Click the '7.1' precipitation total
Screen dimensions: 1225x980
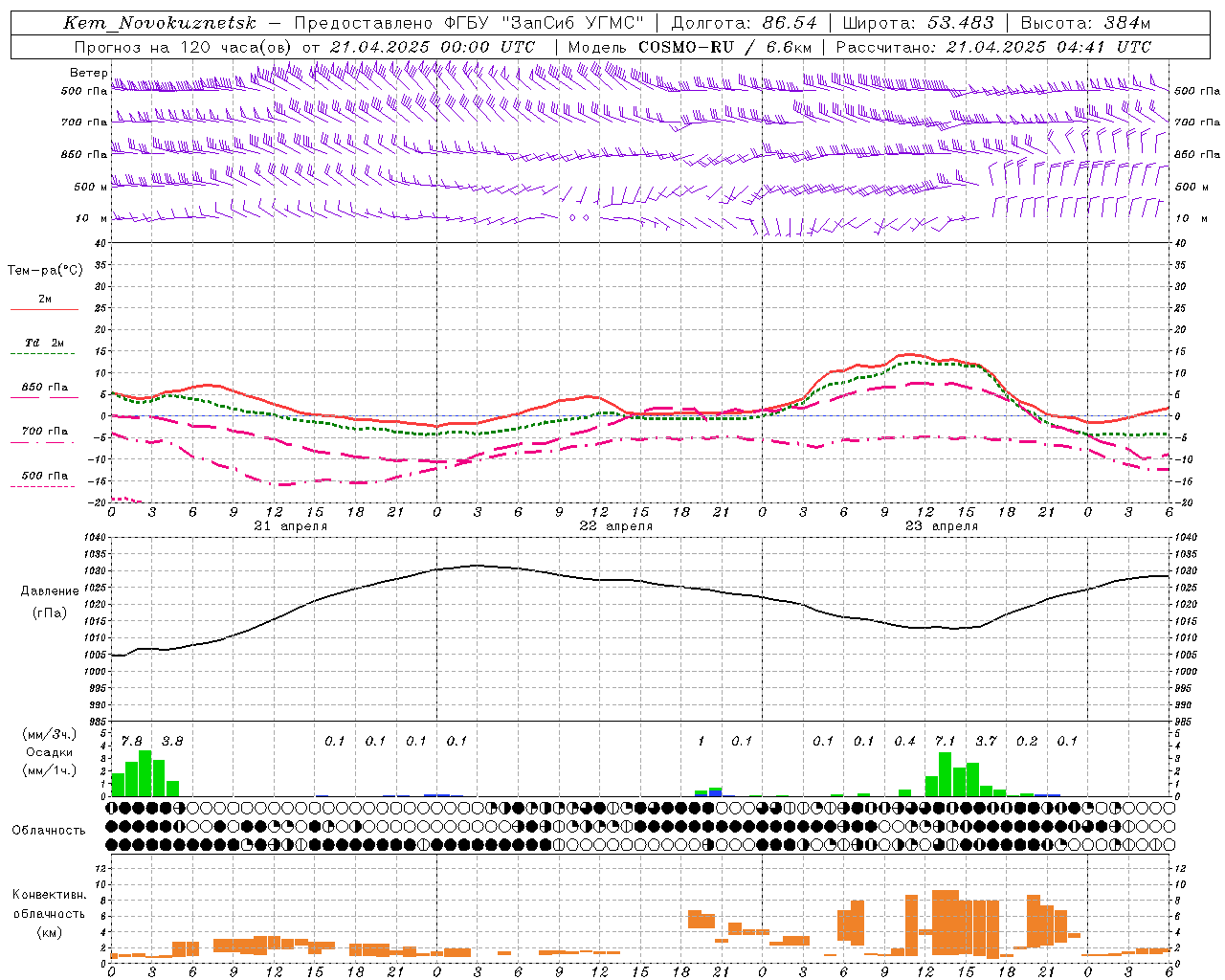946,742
